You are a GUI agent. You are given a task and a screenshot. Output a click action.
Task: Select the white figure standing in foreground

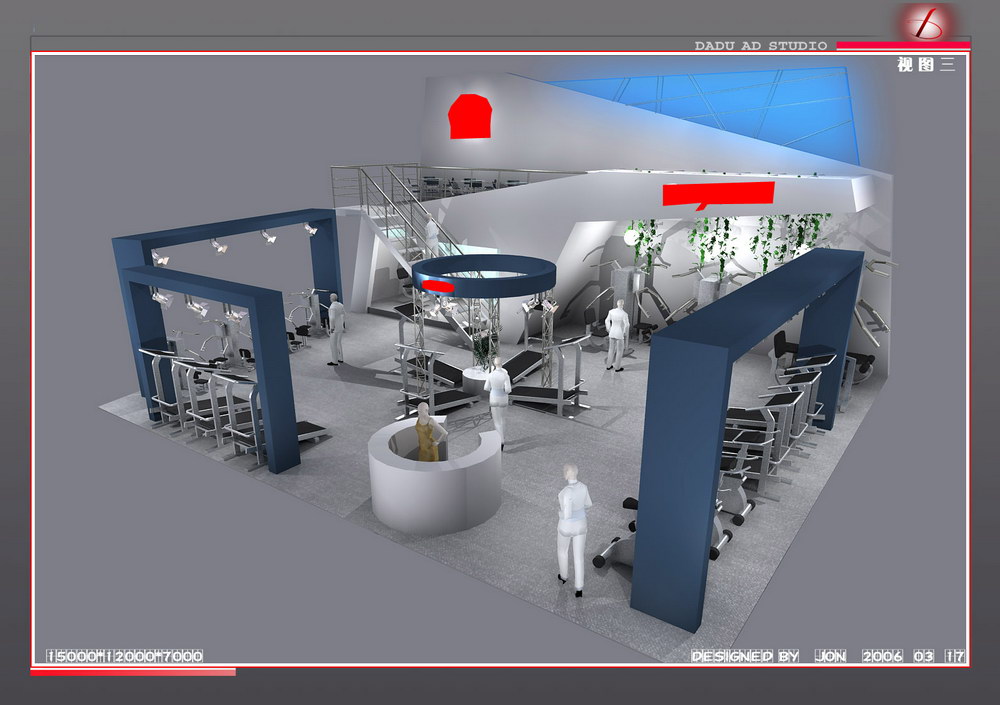[x=572, y=525]
